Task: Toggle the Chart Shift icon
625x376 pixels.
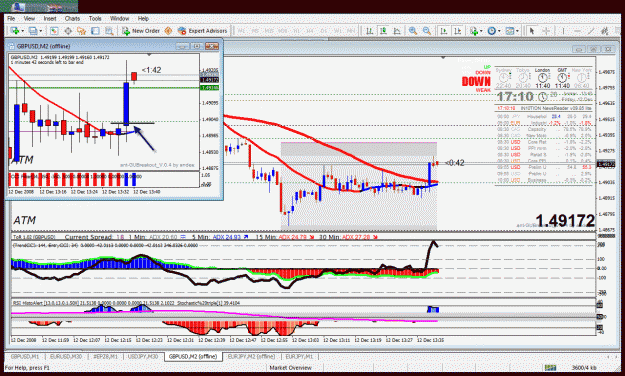Action: tap(457, 31)
